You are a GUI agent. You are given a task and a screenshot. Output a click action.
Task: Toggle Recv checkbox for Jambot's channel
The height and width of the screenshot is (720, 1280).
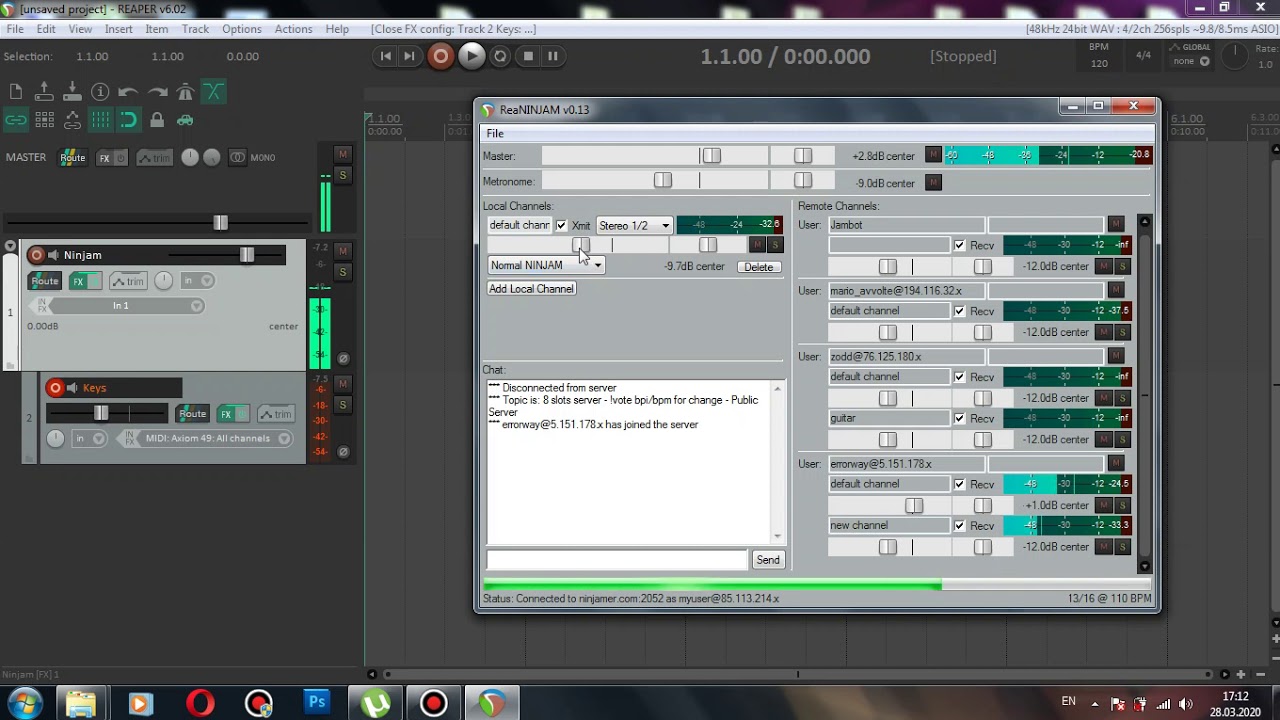point(960,245)
